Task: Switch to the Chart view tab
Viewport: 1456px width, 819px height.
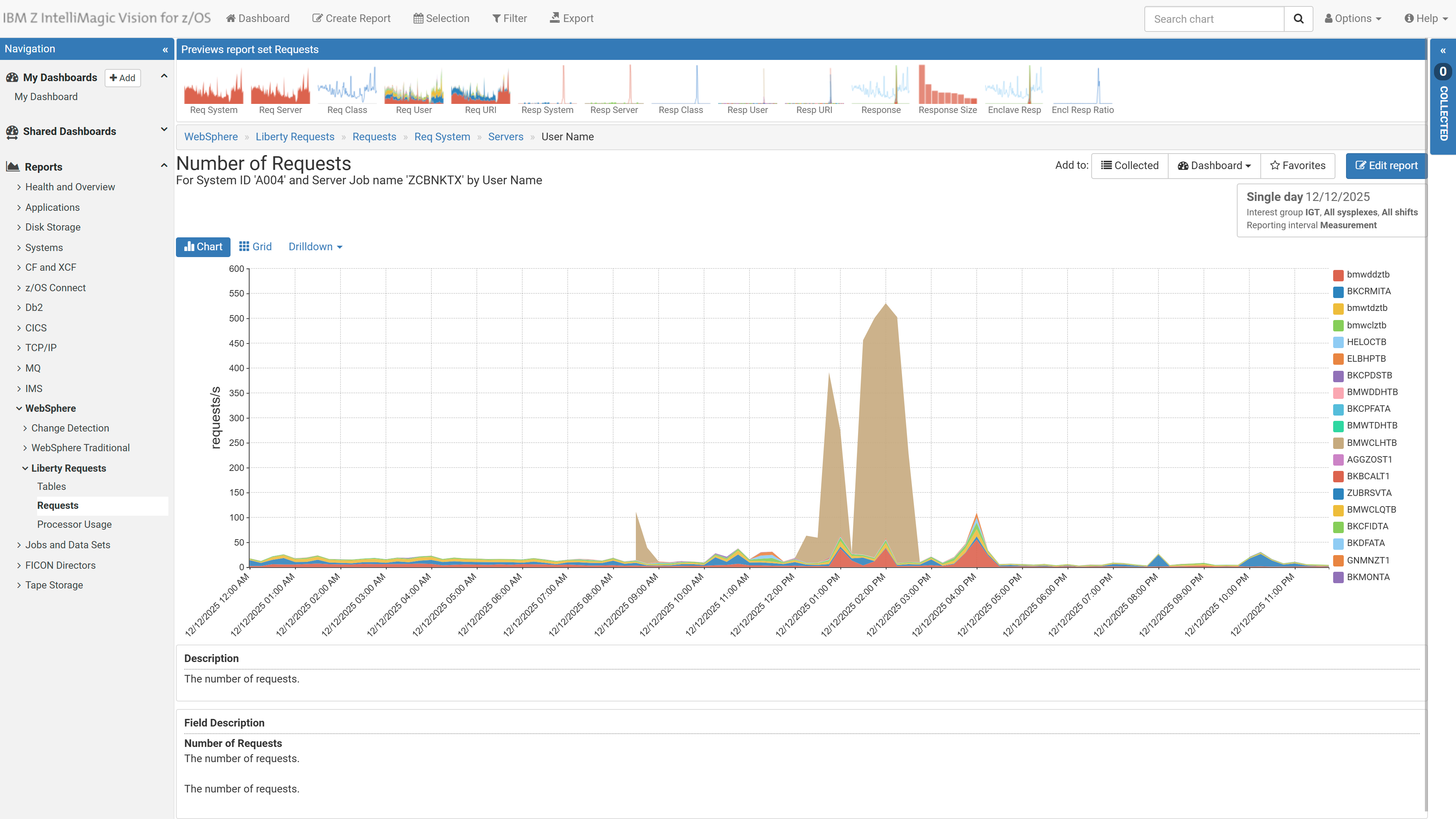Action: tap(203, 246)
